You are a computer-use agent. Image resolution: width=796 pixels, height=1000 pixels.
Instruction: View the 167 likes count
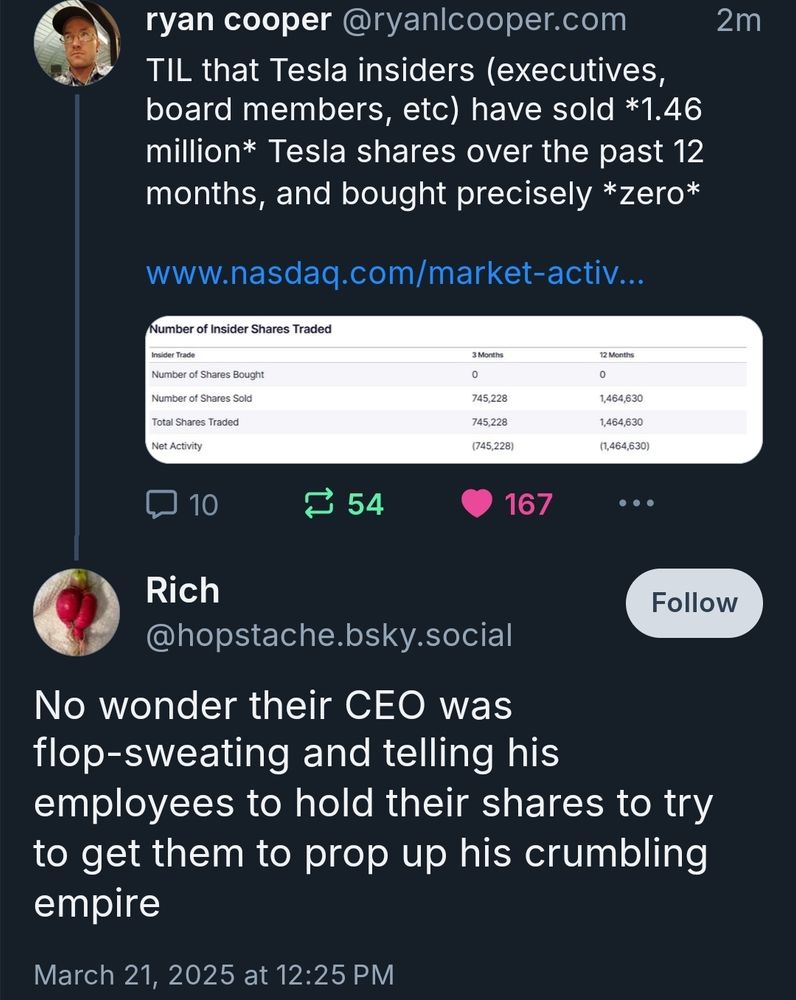click(x=528, y=504)
